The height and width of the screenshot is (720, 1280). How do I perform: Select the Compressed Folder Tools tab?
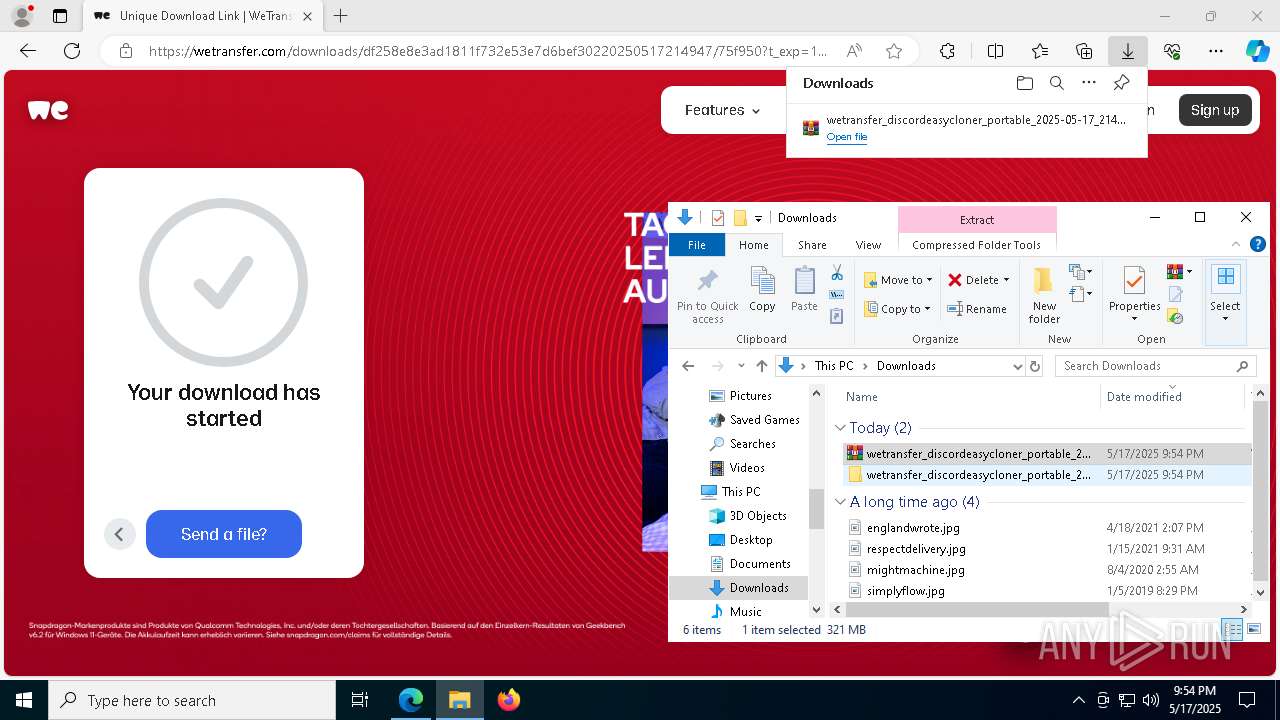976,244
